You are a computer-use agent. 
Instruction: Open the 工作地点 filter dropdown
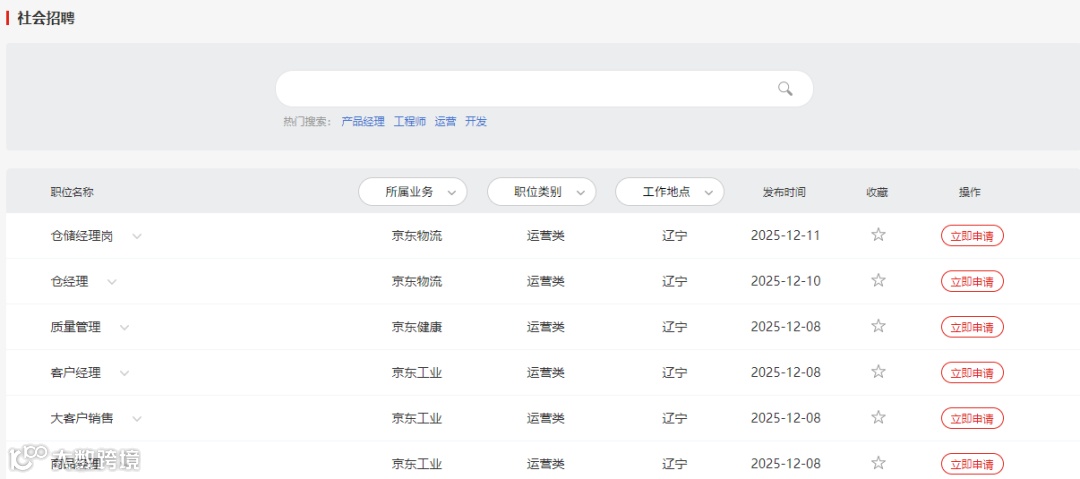point(669,192)
